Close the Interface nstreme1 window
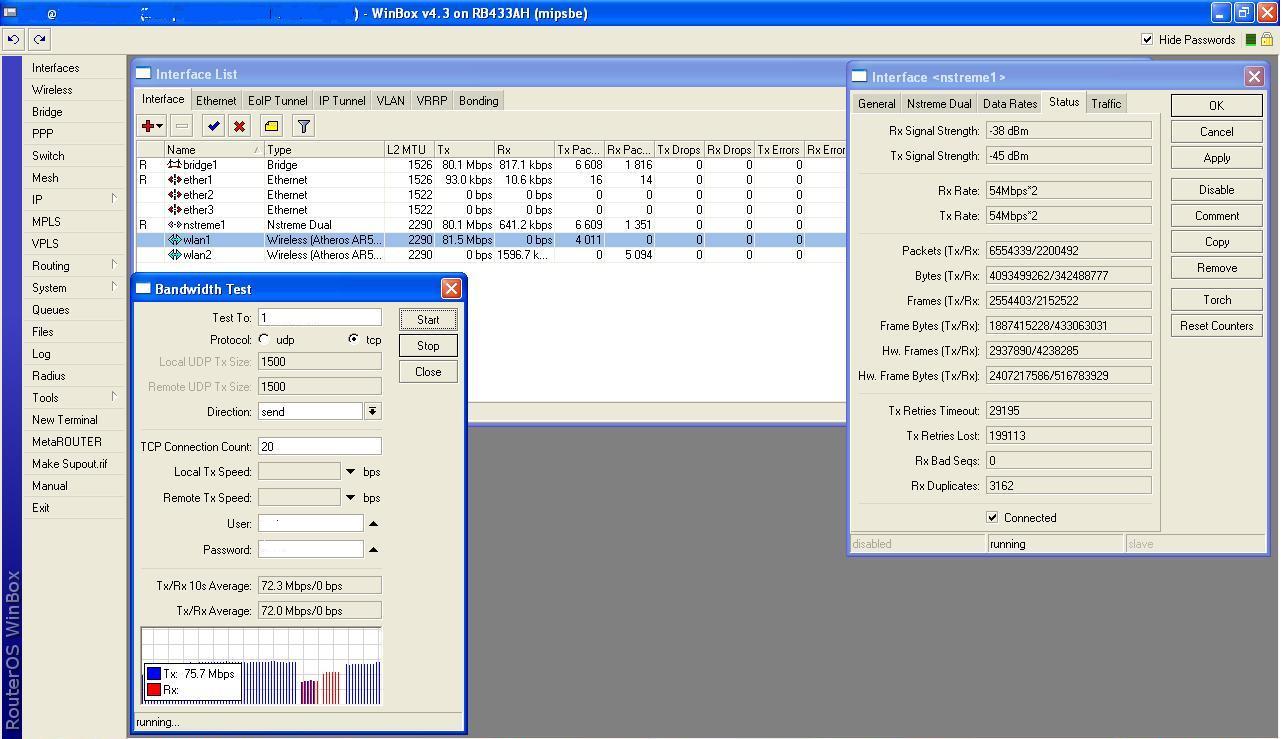Viewport: 1282px width, 739px height. [1254, 76]
